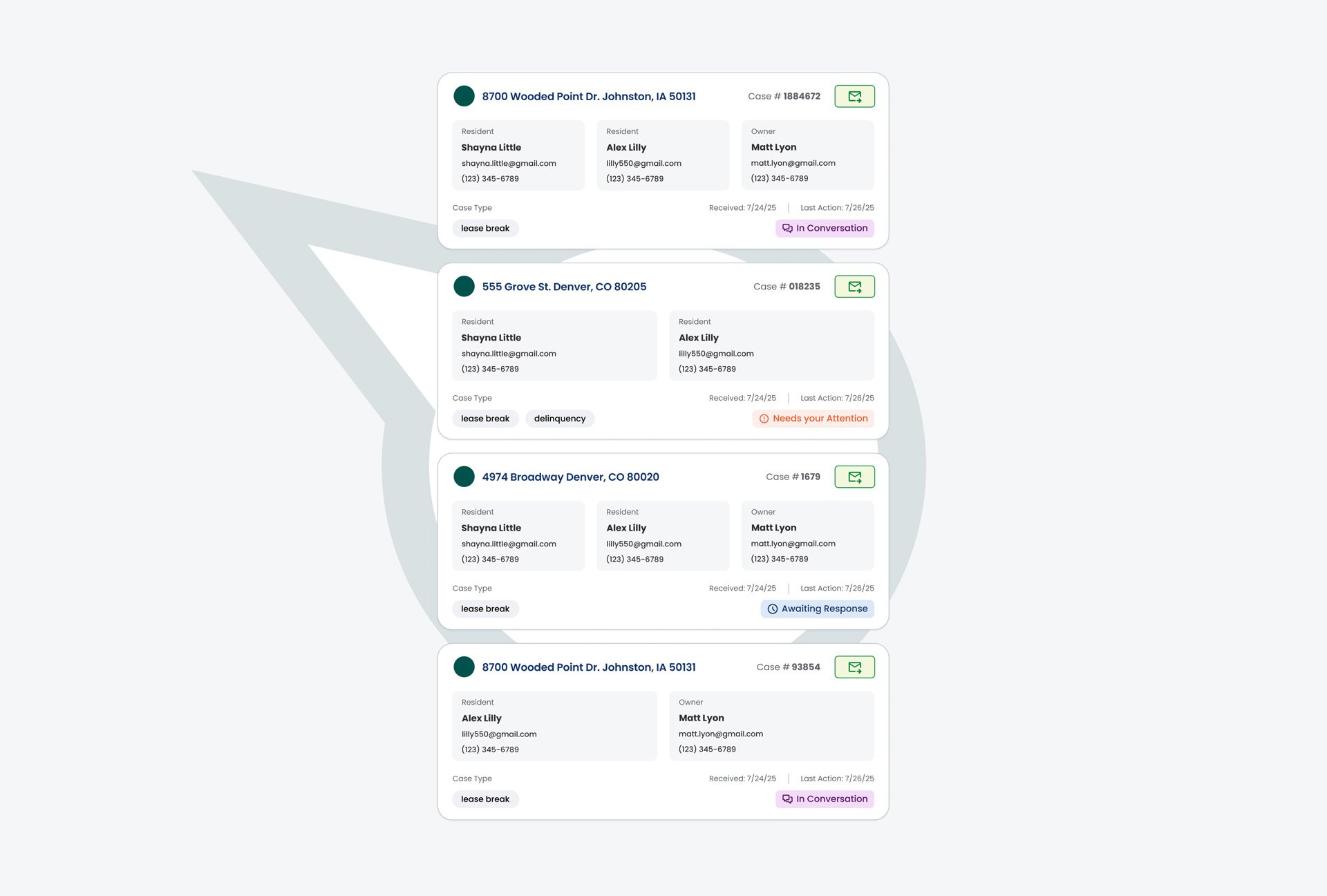The width and height of the screenshot is (1327, 896).
Task: Click In Conversation badge on case 93854
Action: 825,799
